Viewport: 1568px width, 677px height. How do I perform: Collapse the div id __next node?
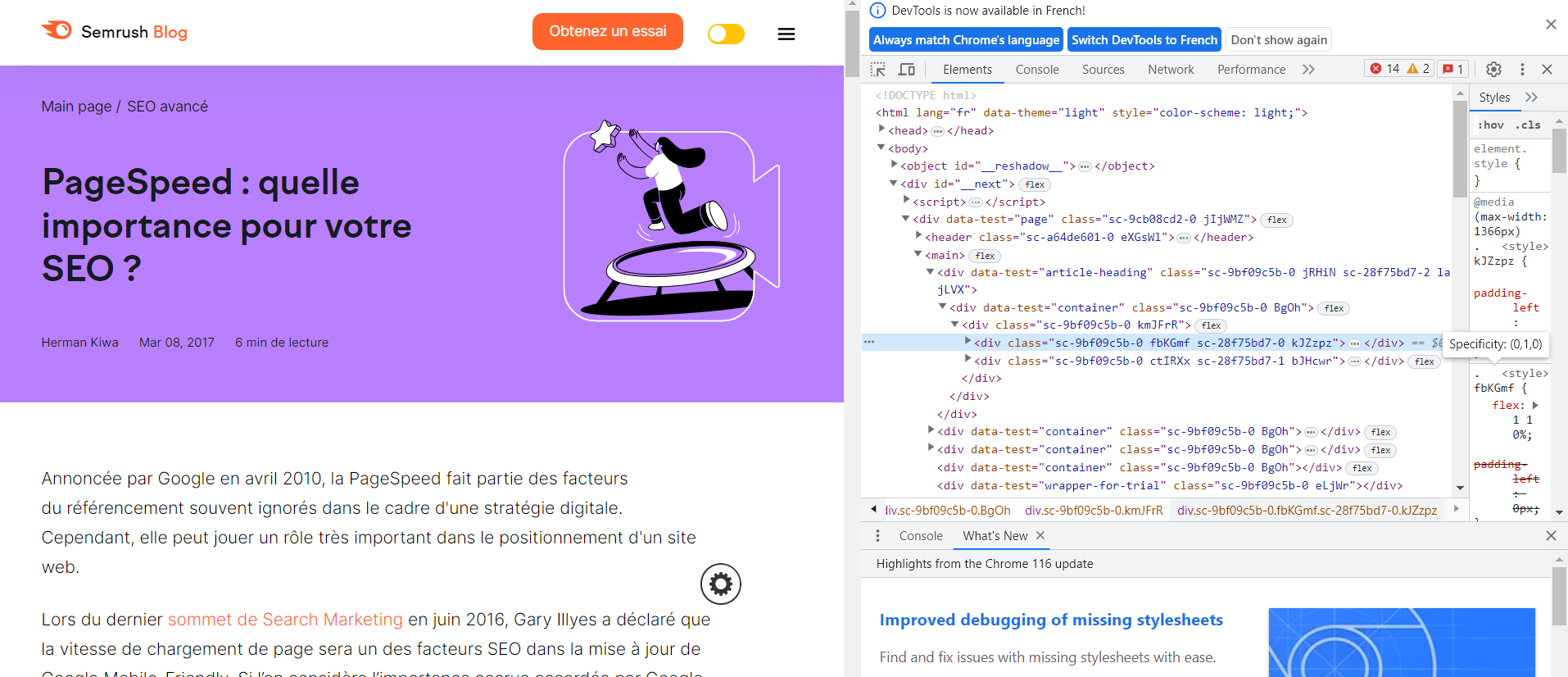coord(894,183)
